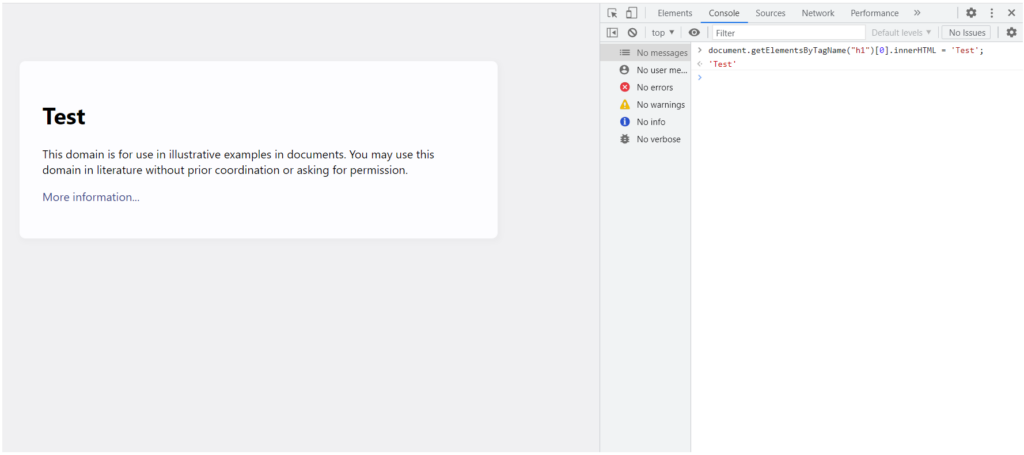The width and height of the screenshot is (1024, 455).
Task: Click the yellow warning triangle icon
Action: click(624, 104)
